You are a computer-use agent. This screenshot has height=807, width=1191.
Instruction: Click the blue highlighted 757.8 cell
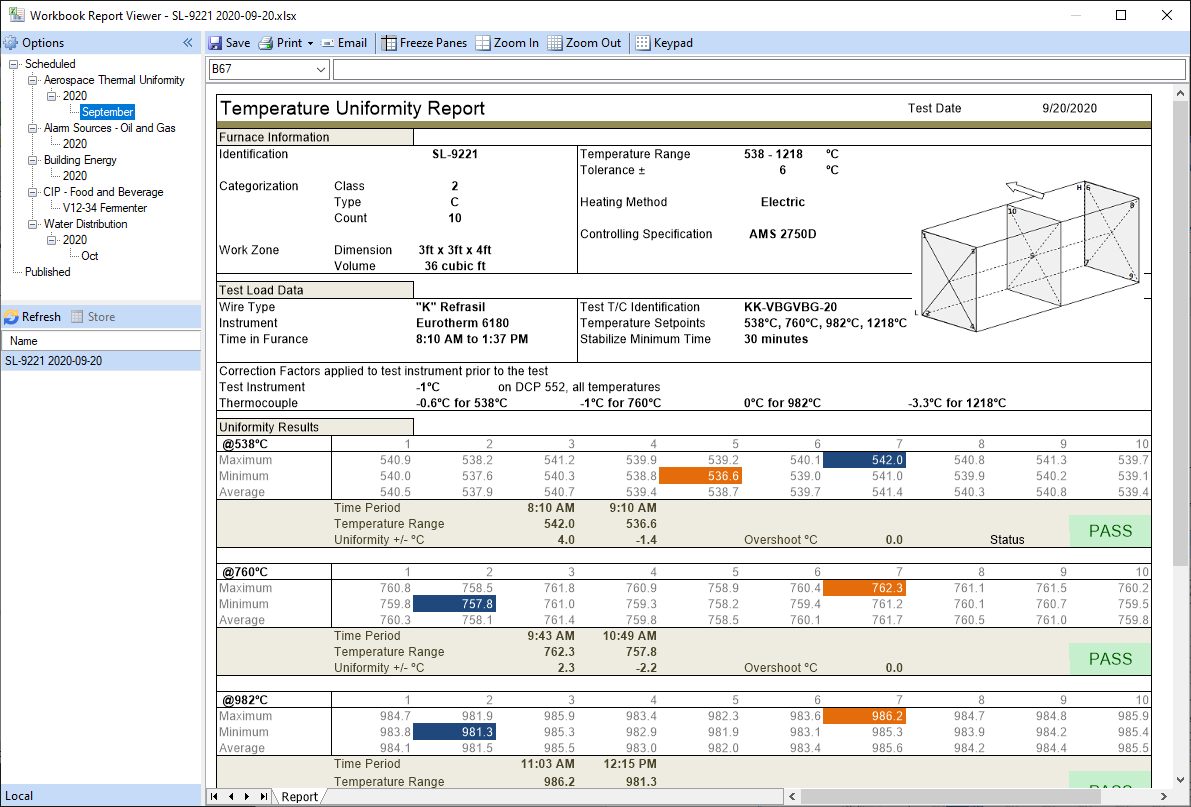point(454,604)
